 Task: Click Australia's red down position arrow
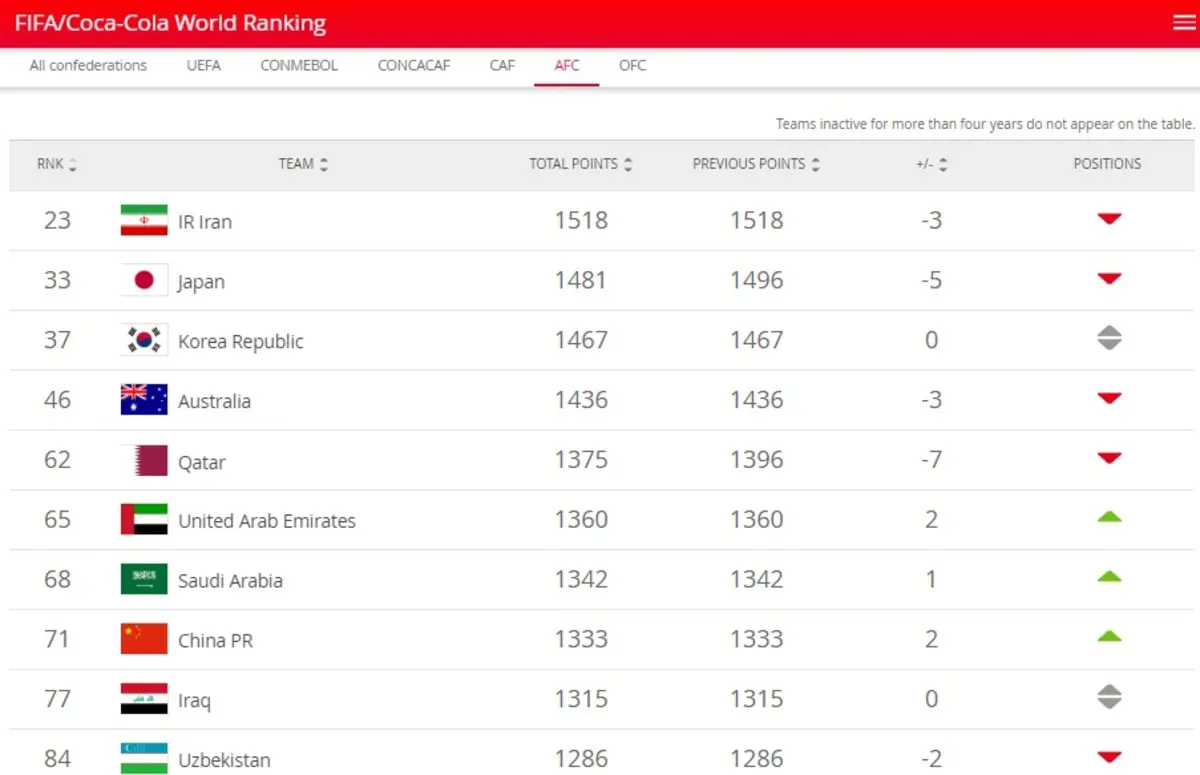(1108, 399)
